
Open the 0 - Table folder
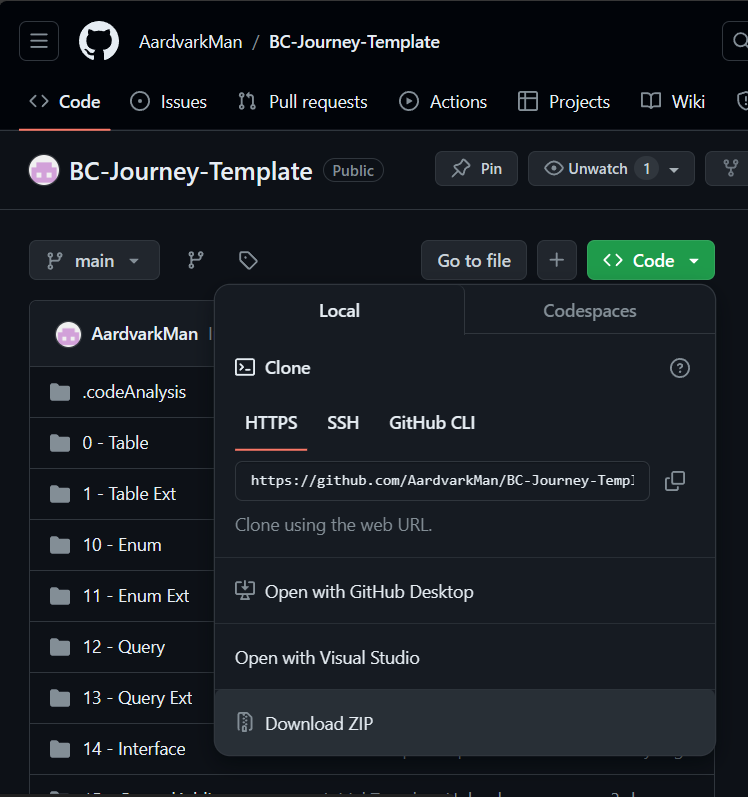(115, 443)
